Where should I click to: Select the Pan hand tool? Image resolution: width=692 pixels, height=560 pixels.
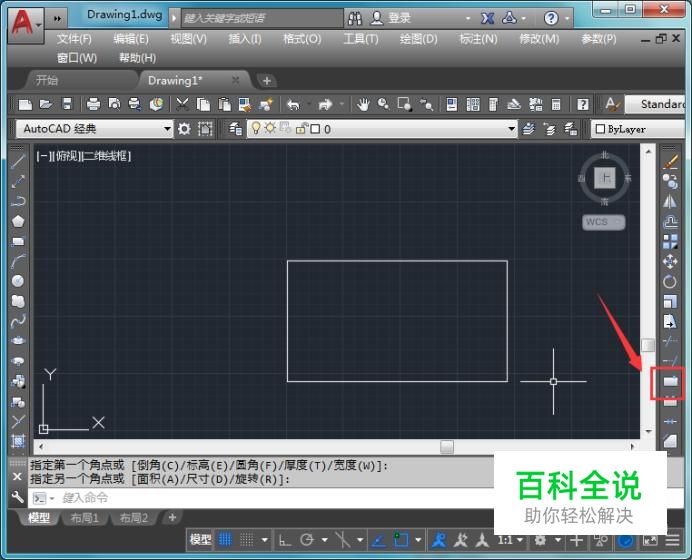[x=363, y=105]
